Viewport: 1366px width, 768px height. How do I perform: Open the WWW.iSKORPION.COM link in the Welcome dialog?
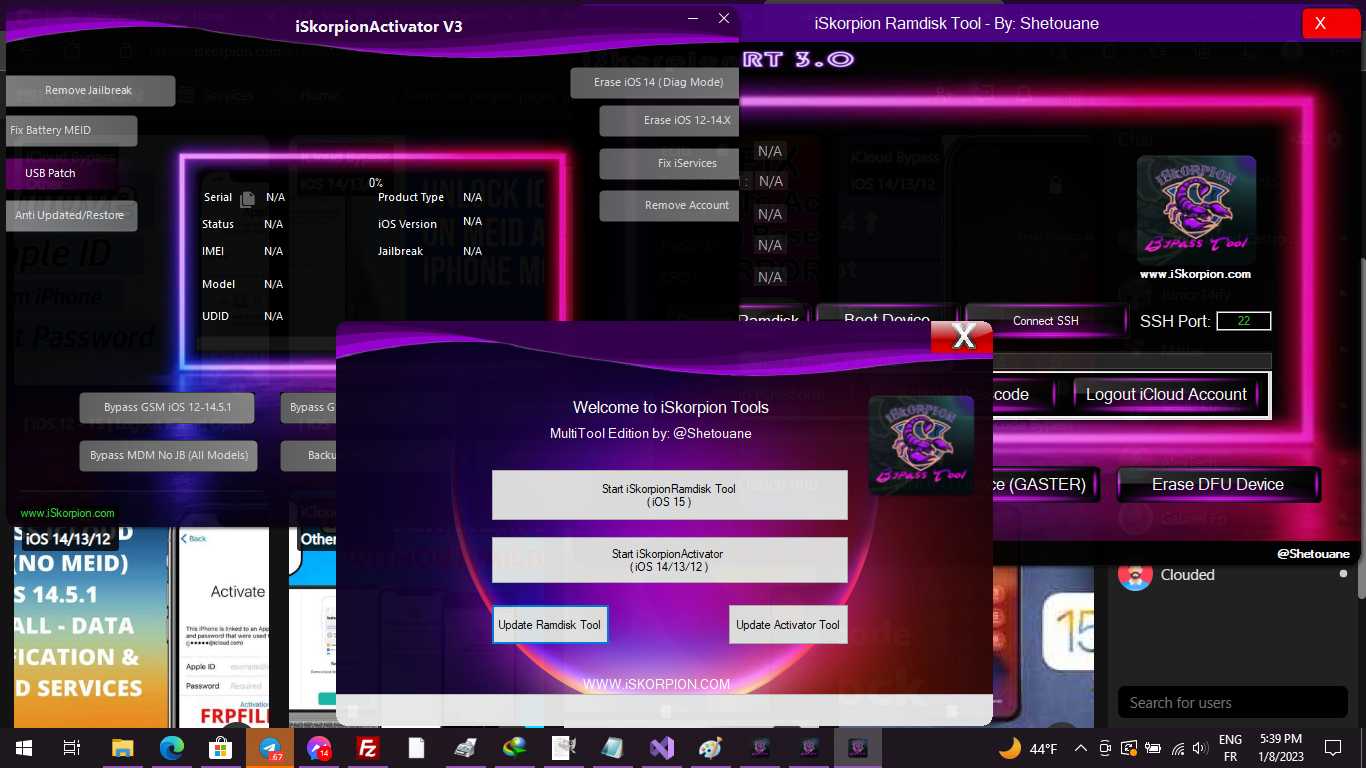click(x=656, y=684)
